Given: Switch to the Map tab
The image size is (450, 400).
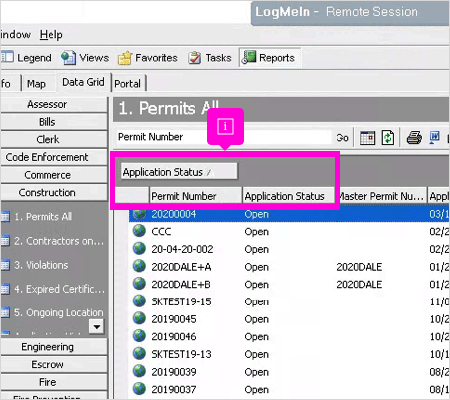Looking at the screenshot, I should (x=36, y=83).
